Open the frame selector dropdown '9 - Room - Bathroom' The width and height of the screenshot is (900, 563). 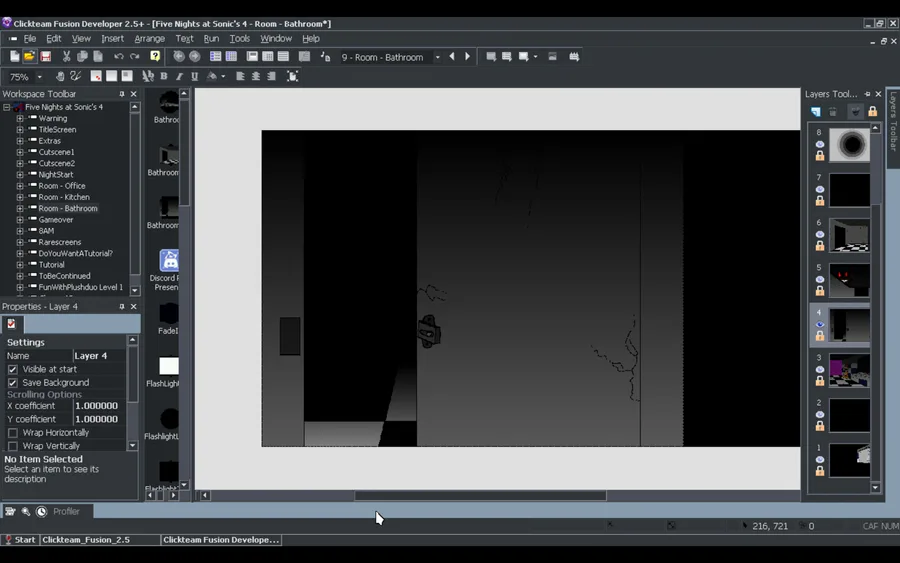[x=437, y=57]
